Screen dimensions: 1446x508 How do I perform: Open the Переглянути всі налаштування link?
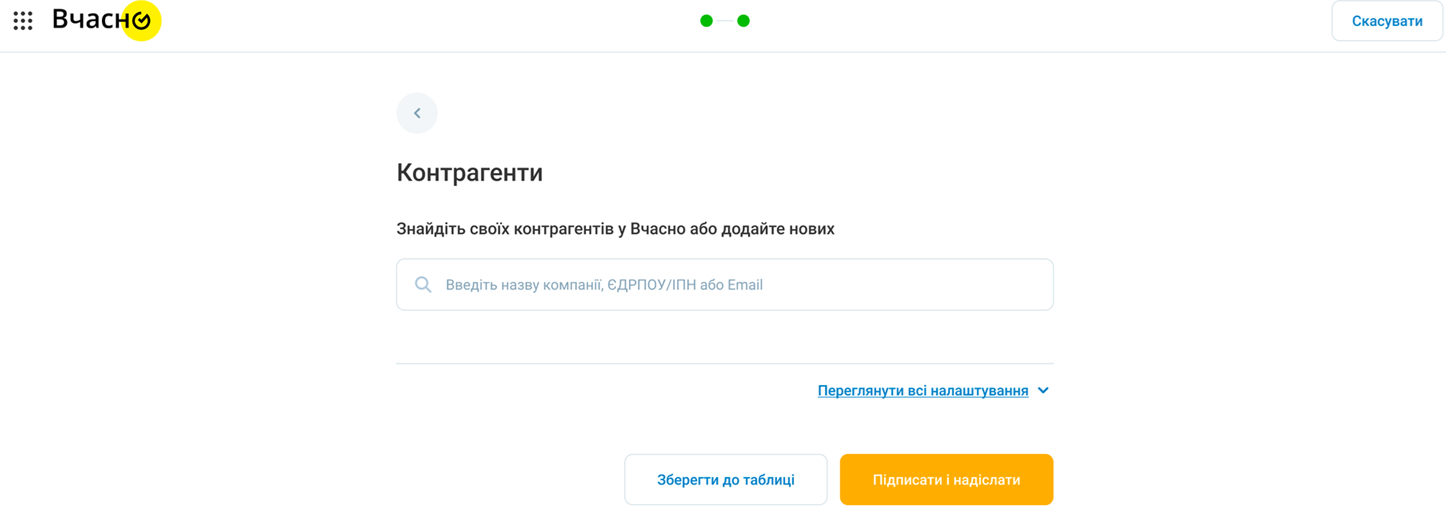pyautogui.click(x=923, y=391)
